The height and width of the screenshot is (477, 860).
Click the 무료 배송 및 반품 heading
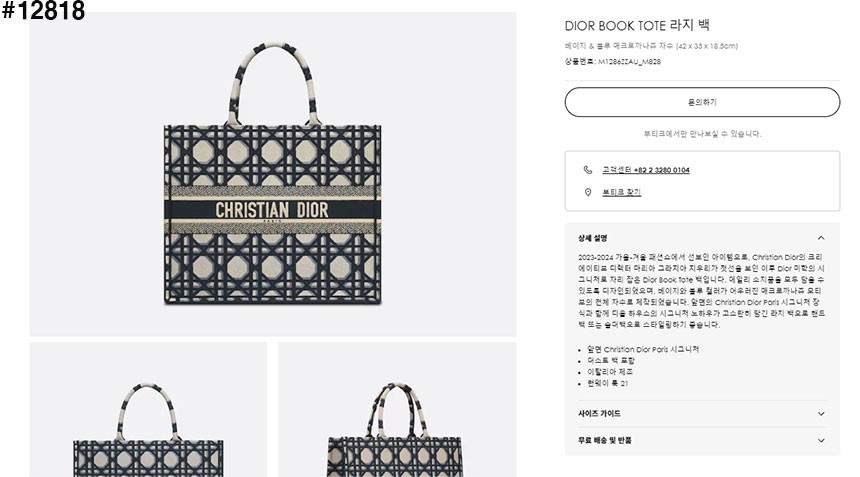pos(604,440)
